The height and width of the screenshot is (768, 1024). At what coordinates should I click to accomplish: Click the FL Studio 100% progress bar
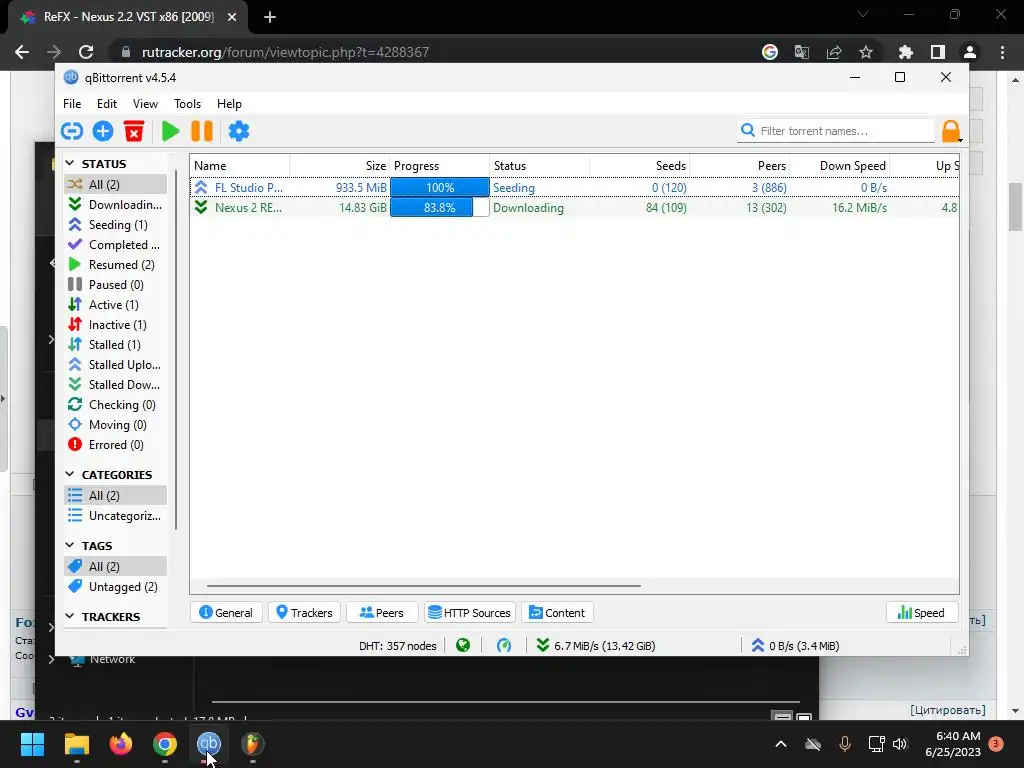click(x=440, y=187)
